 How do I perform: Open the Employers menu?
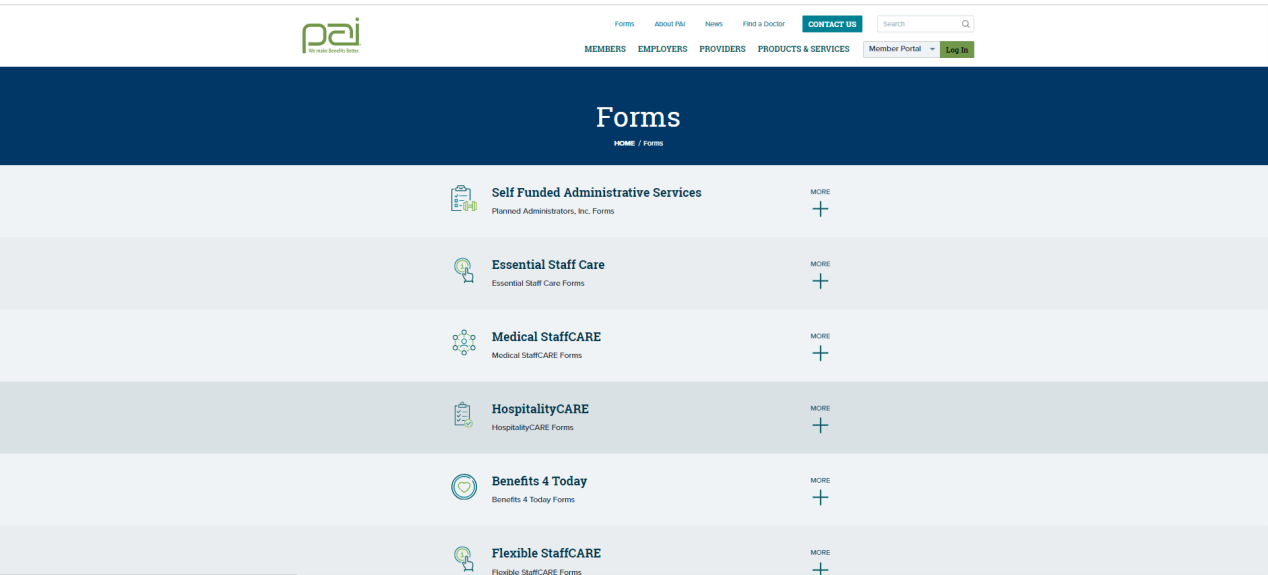coord(662,49)
